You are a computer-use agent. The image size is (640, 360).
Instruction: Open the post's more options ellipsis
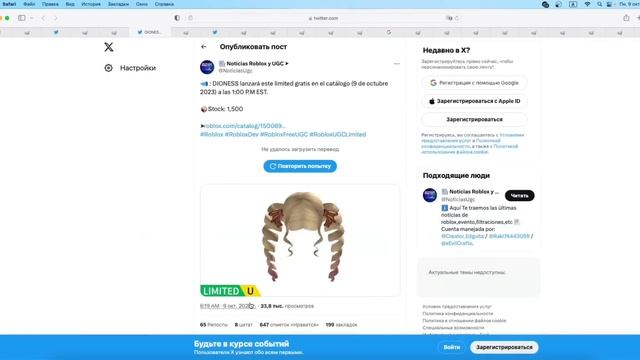coord(396,64)
